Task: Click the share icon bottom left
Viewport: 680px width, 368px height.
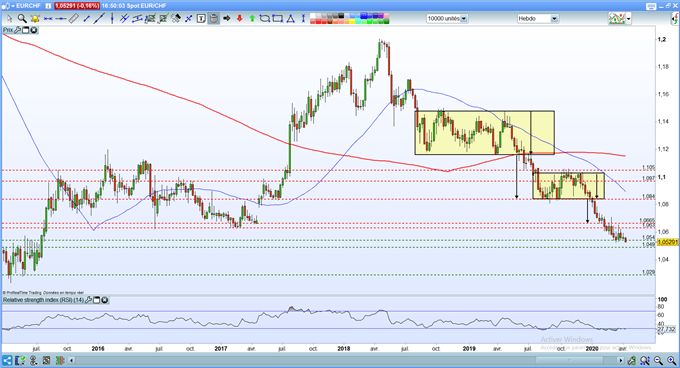Action: click(7, 360)
